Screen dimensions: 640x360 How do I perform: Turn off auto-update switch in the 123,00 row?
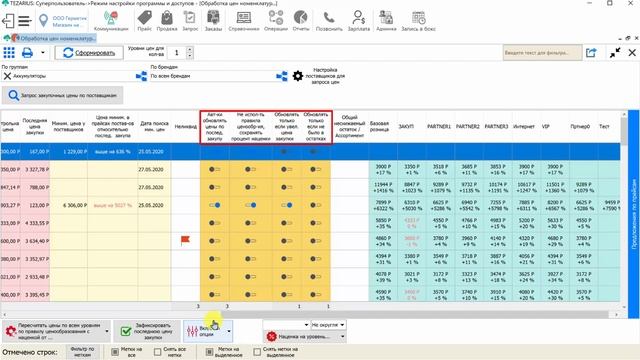[214, 205]
